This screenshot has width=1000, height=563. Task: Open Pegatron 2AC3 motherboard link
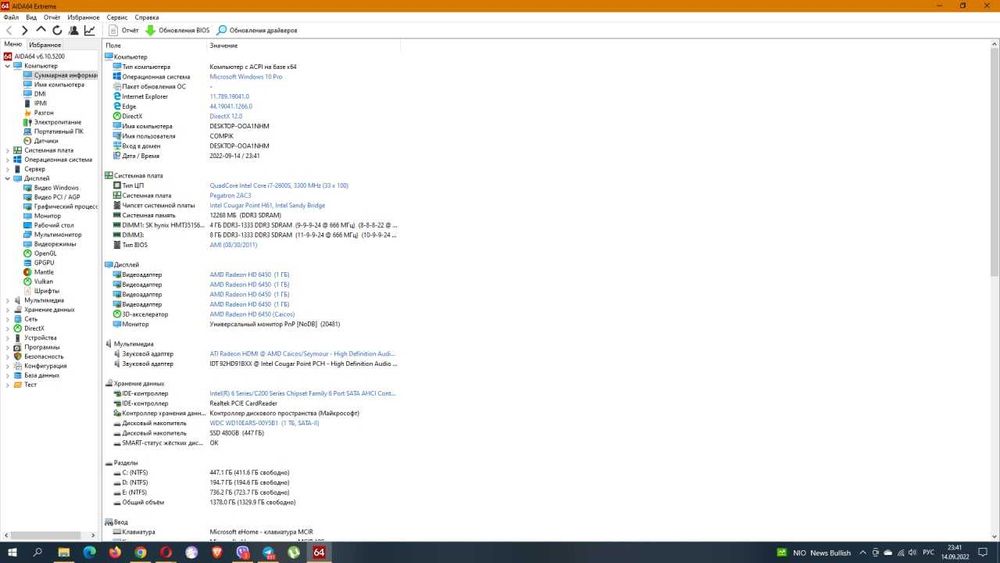(230, 196)
